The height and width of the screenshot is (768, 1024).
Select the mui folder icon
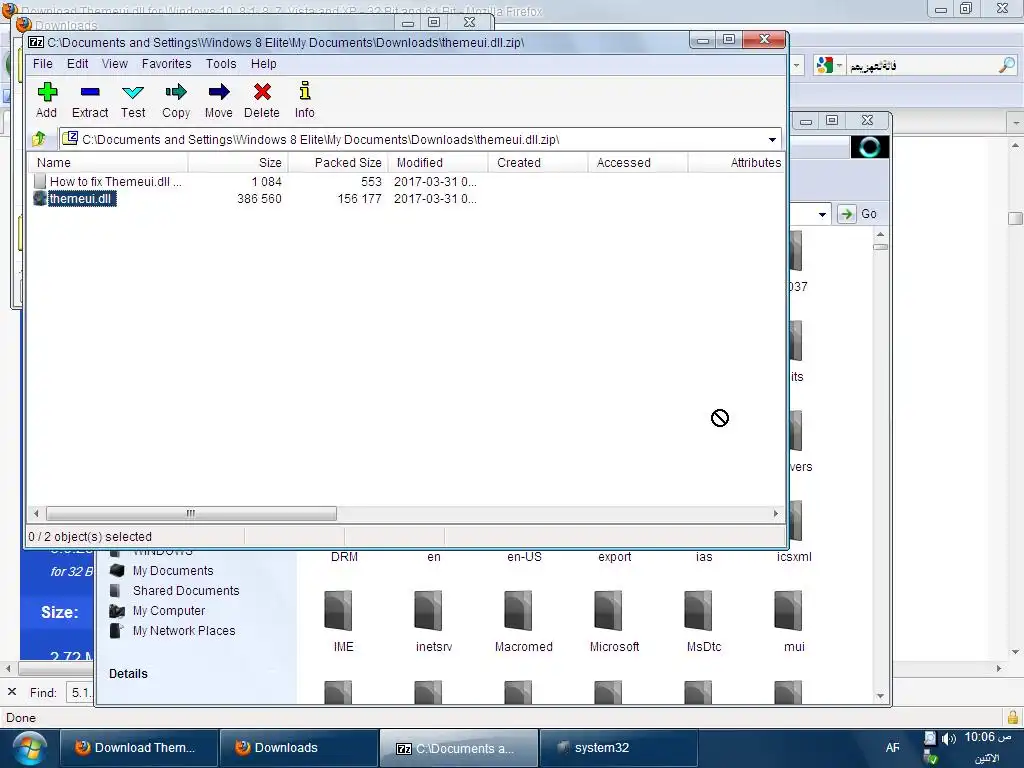790,611
